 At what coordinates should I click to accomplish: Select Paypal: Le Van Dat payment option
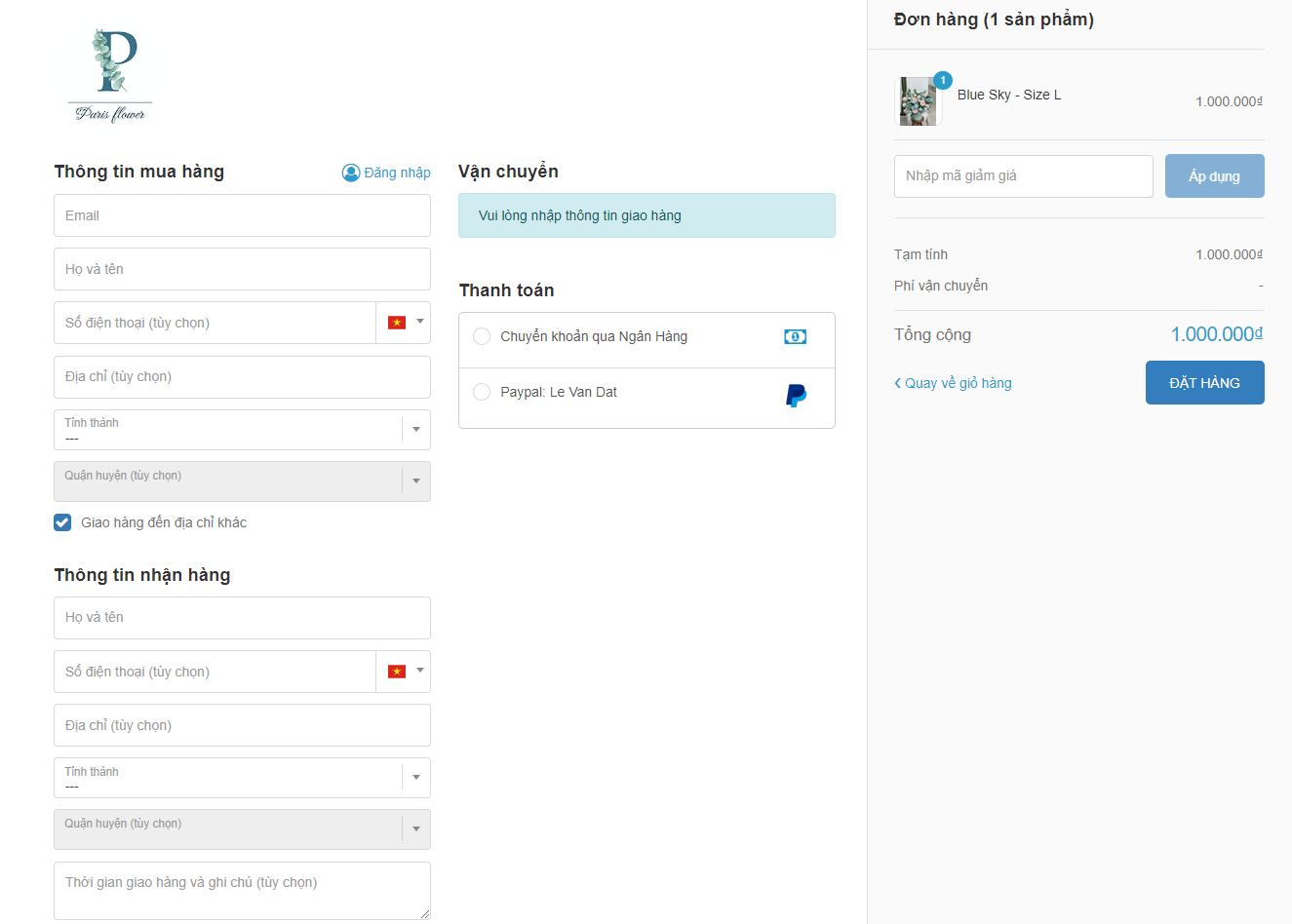(482, 392)
